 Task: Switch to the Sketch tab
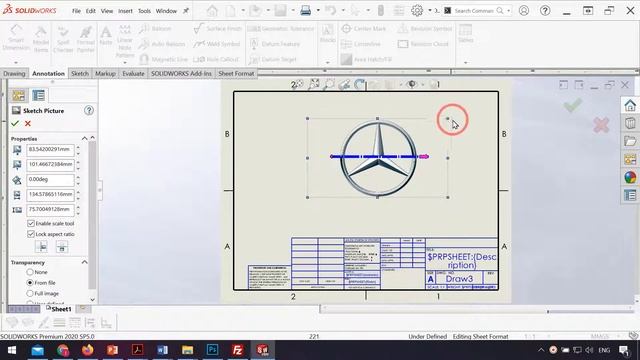[x=80, y=73]
